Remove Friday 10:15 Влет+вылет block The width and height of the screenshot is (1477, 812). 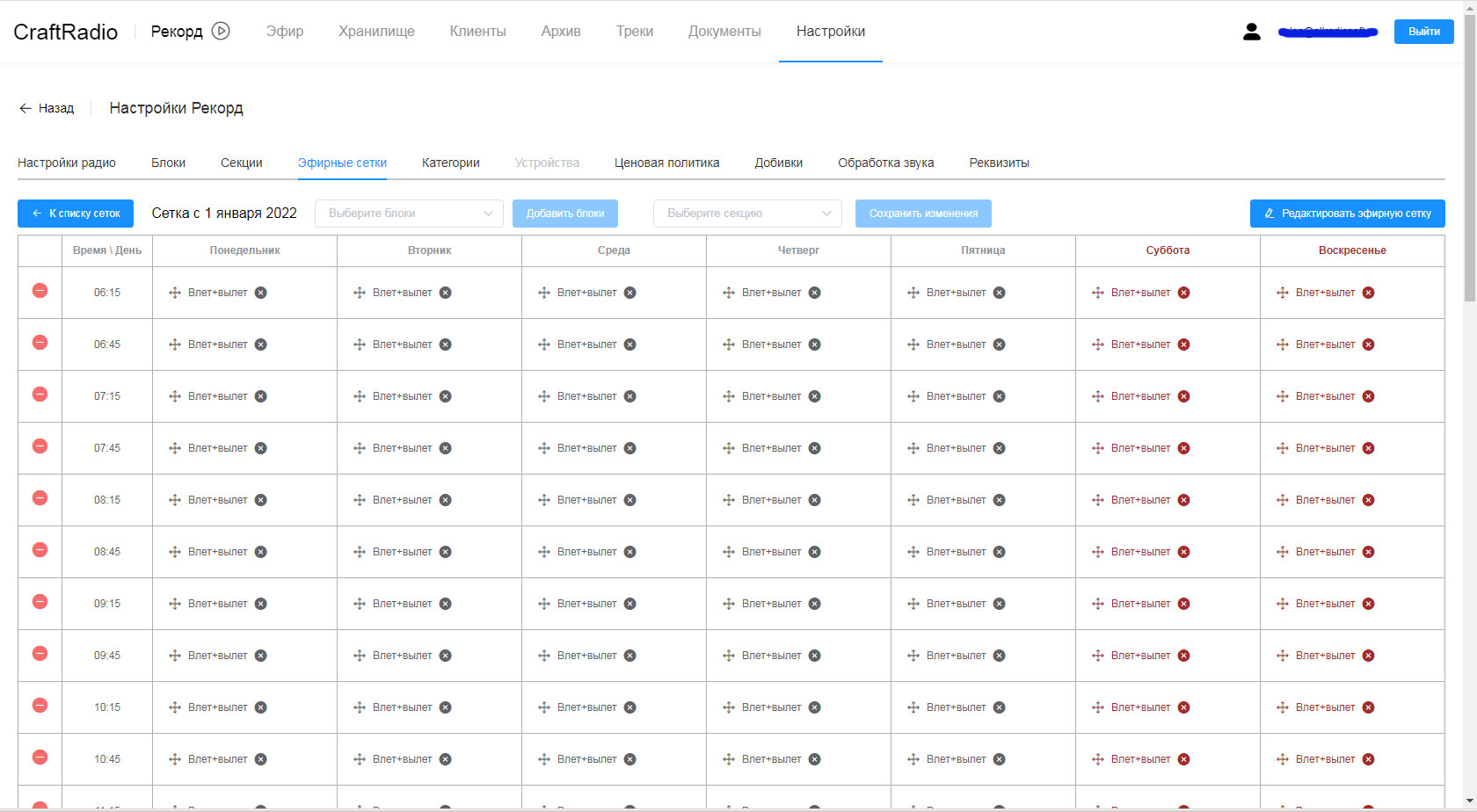pos(1000,707)
